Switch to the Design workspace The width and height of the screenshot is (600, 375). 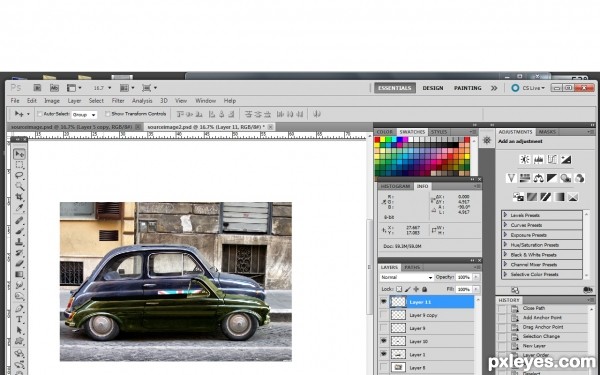pos(433,88)
